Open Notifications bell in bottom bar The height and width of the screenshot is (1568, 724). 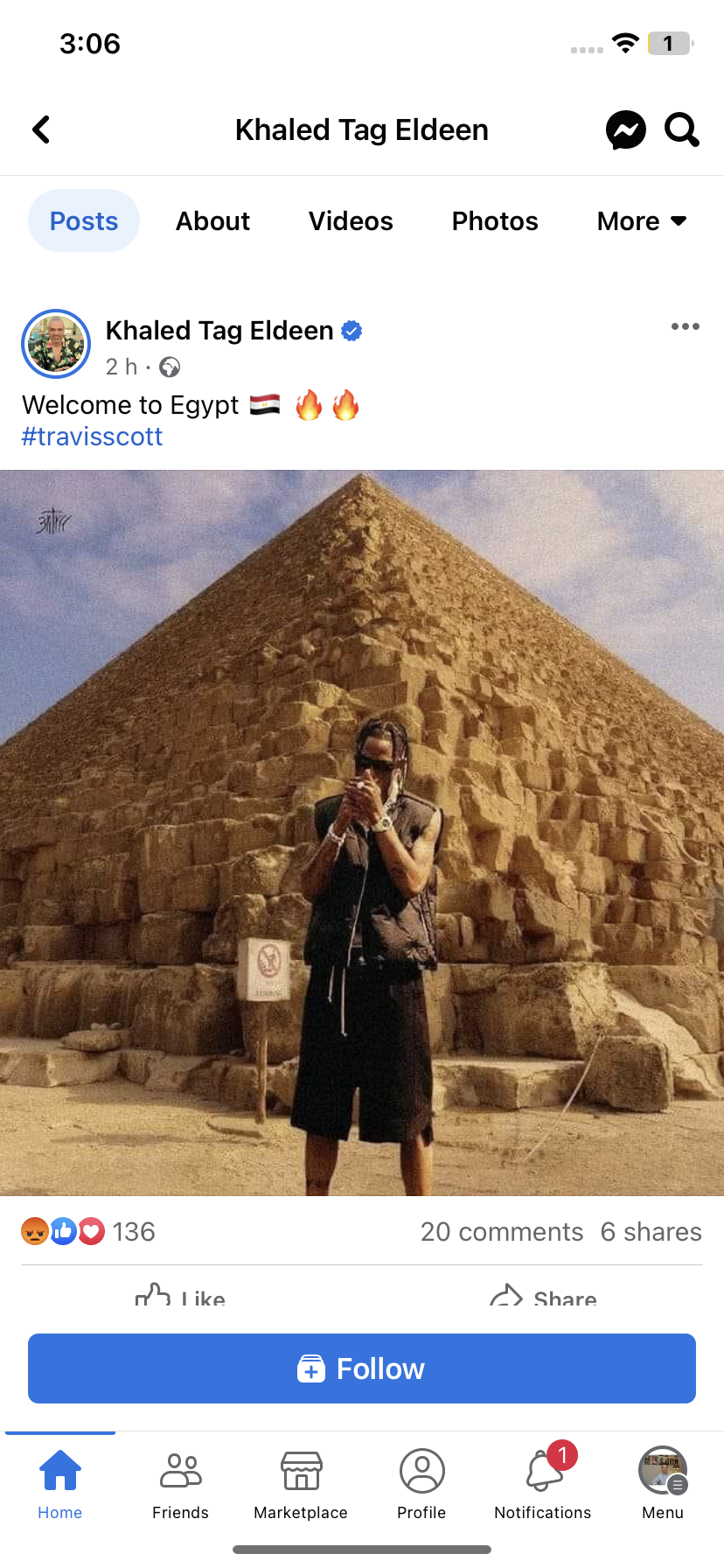click(x=542, y=1481)
